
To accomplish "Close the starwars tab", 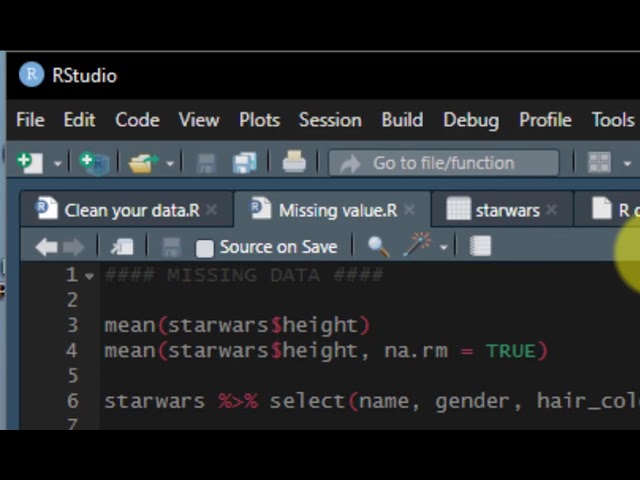I will (551, 210).
